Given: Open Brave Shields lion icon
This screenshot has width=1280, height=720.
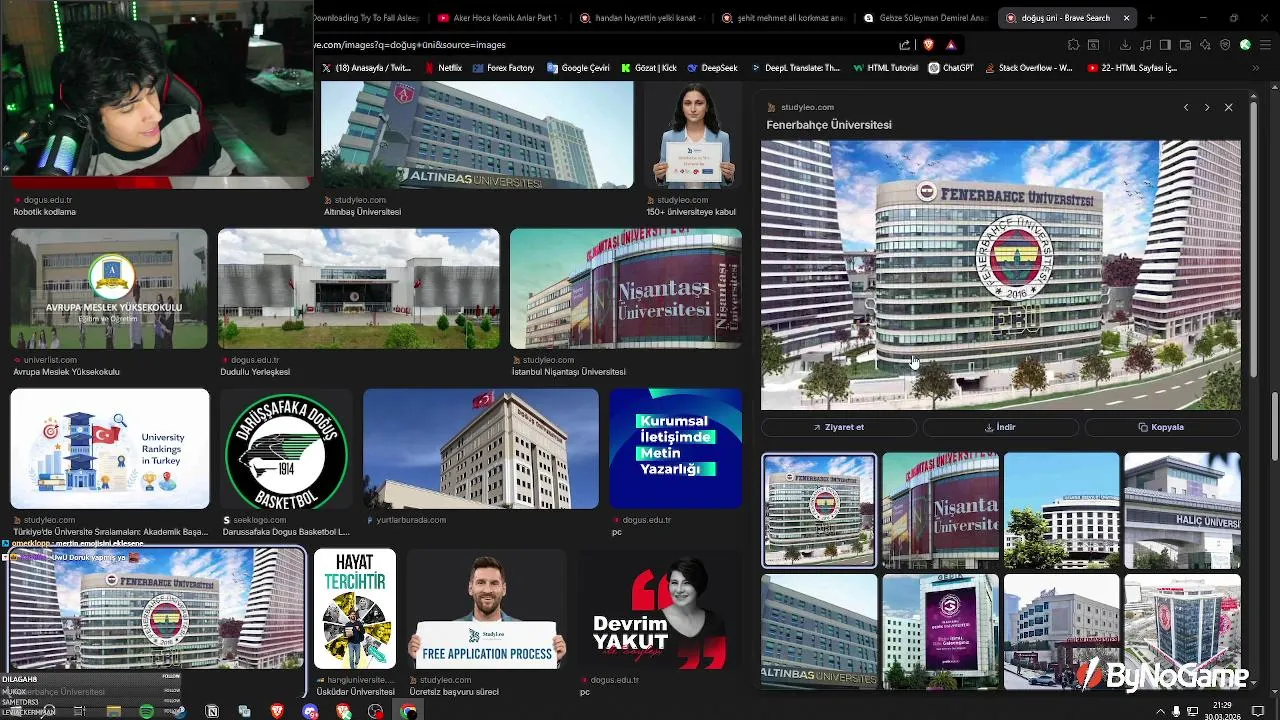Looking at the screenshot, I should tap(929, 45).
